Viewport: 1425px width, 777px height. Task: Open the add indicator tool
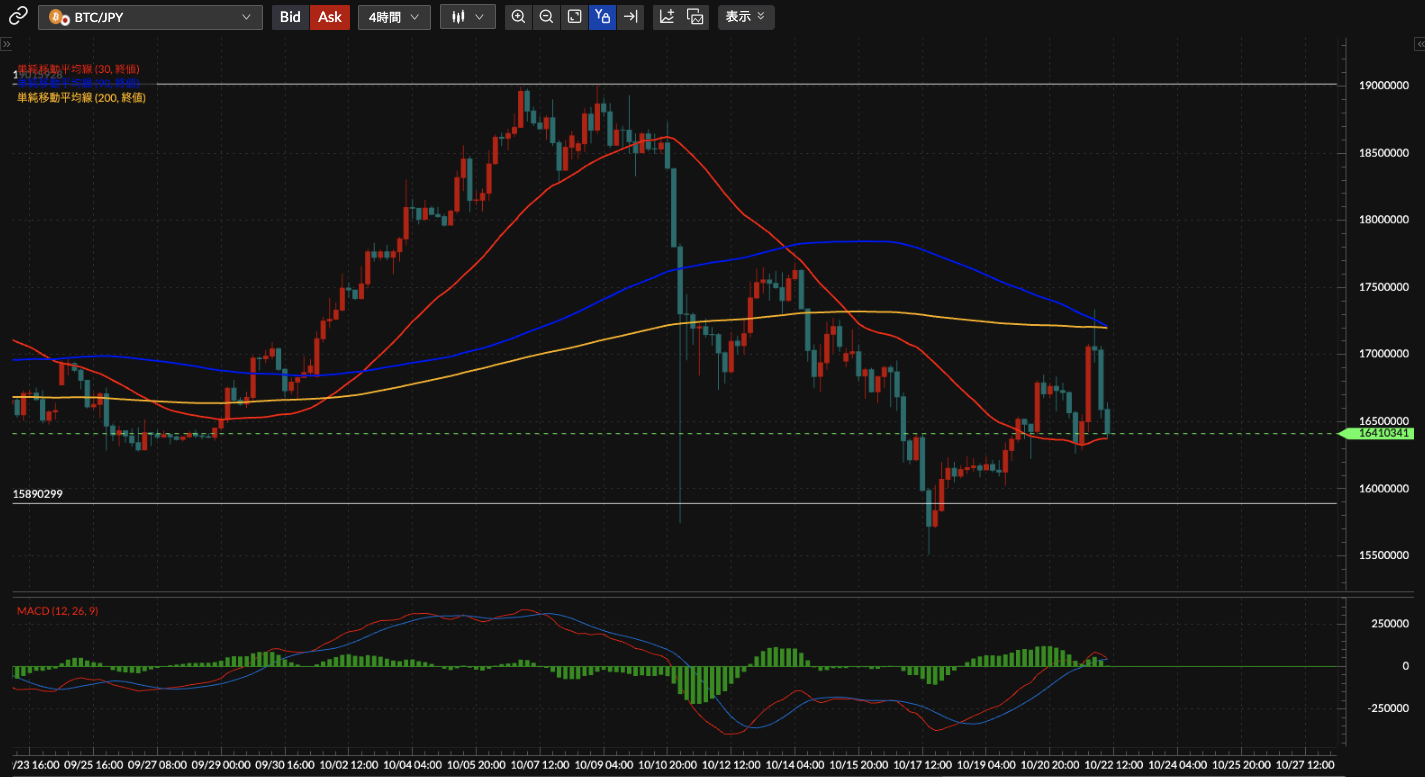(667, 17)
